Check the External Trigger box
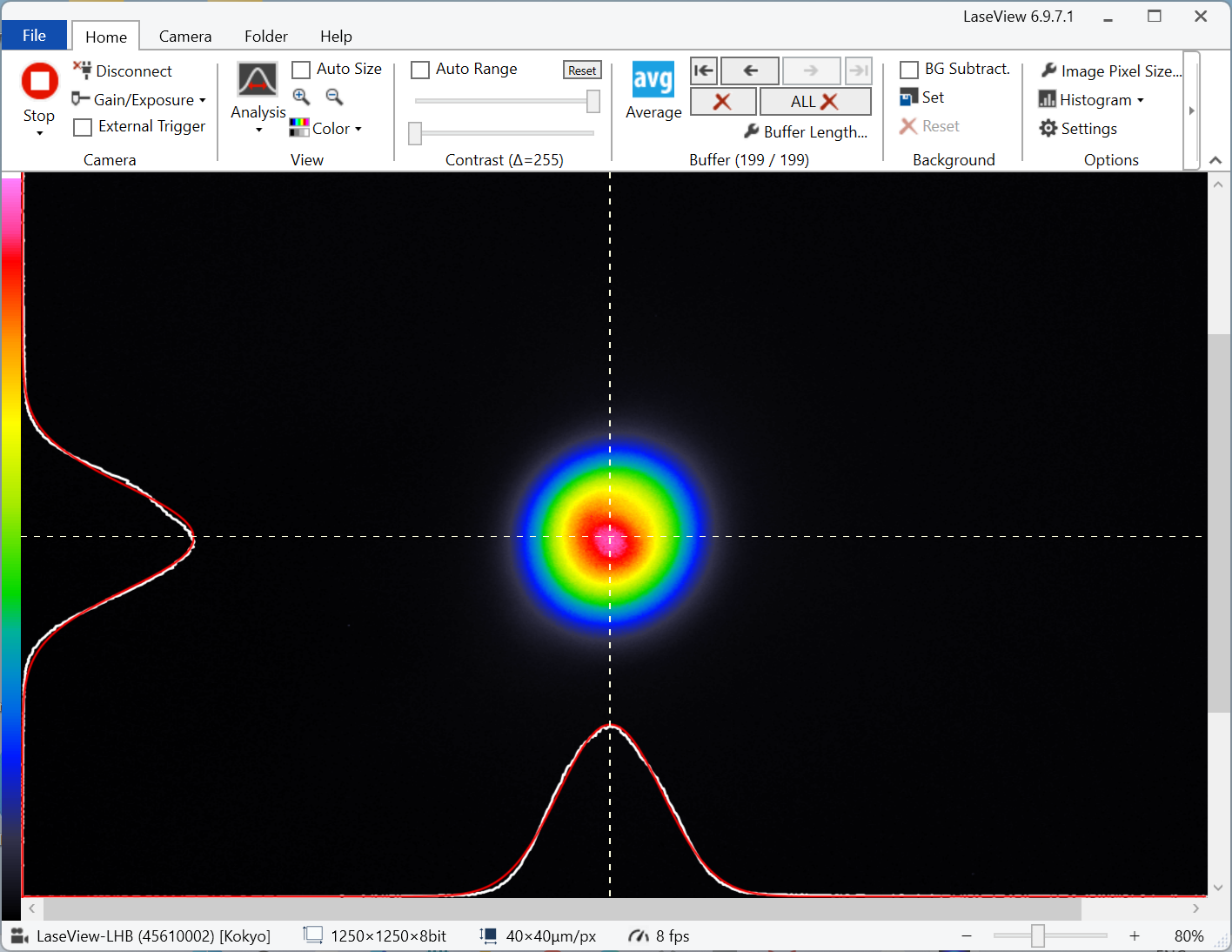Screen dimensions: 1232x952 pos(83,127)
